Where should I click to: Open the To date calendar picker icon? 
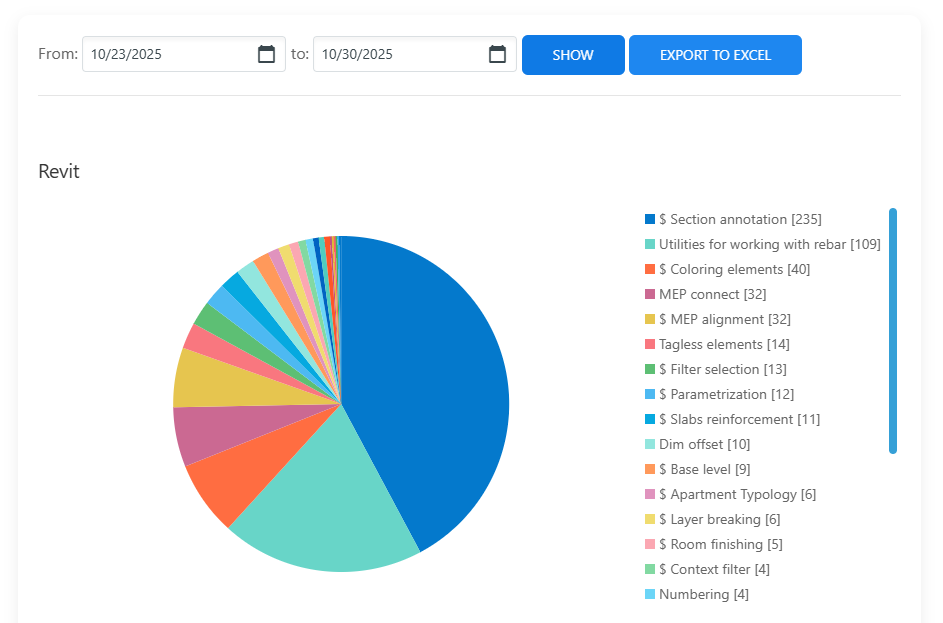(x=497, y=55)
